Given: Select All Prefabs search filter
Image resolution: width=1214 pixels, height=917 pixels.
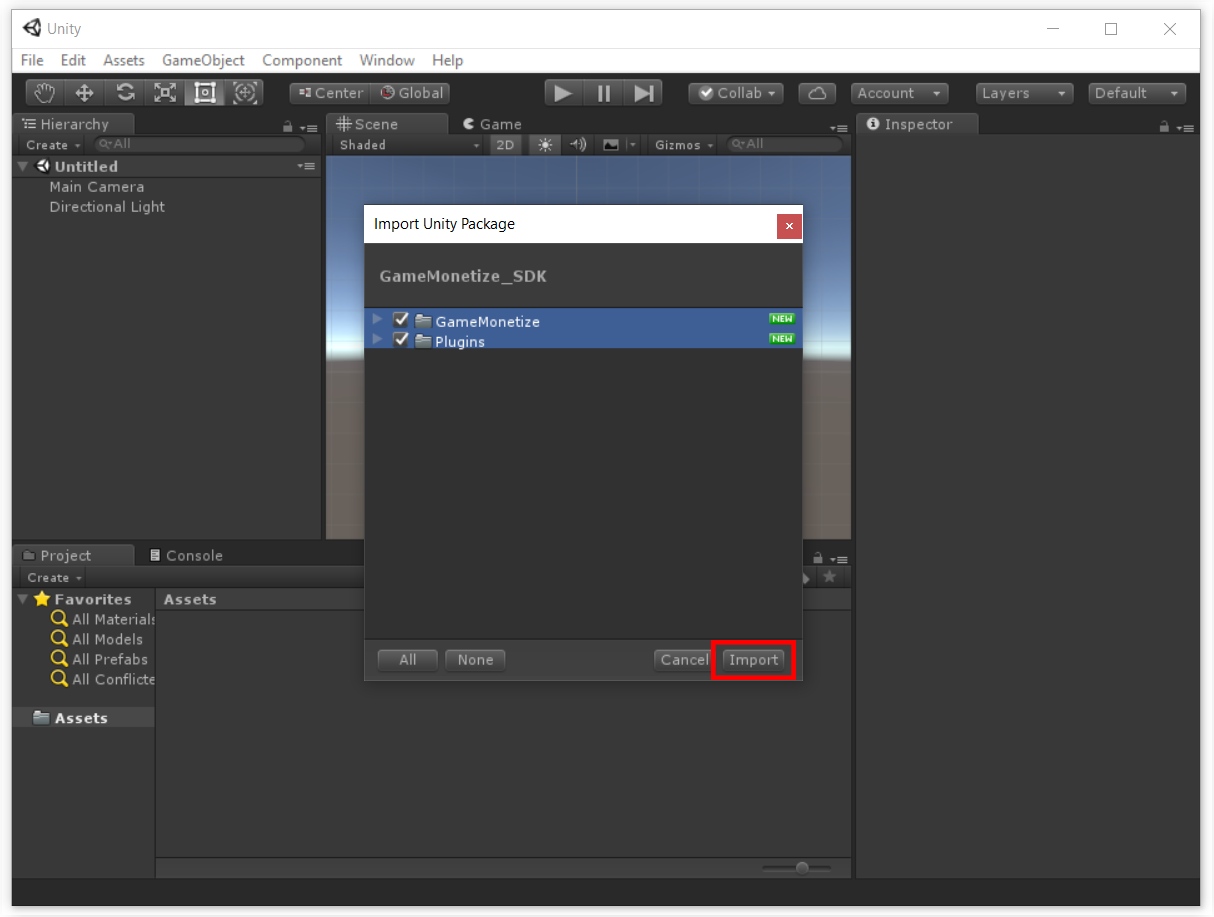Looking at the screenshot, I should click(99, 659).
